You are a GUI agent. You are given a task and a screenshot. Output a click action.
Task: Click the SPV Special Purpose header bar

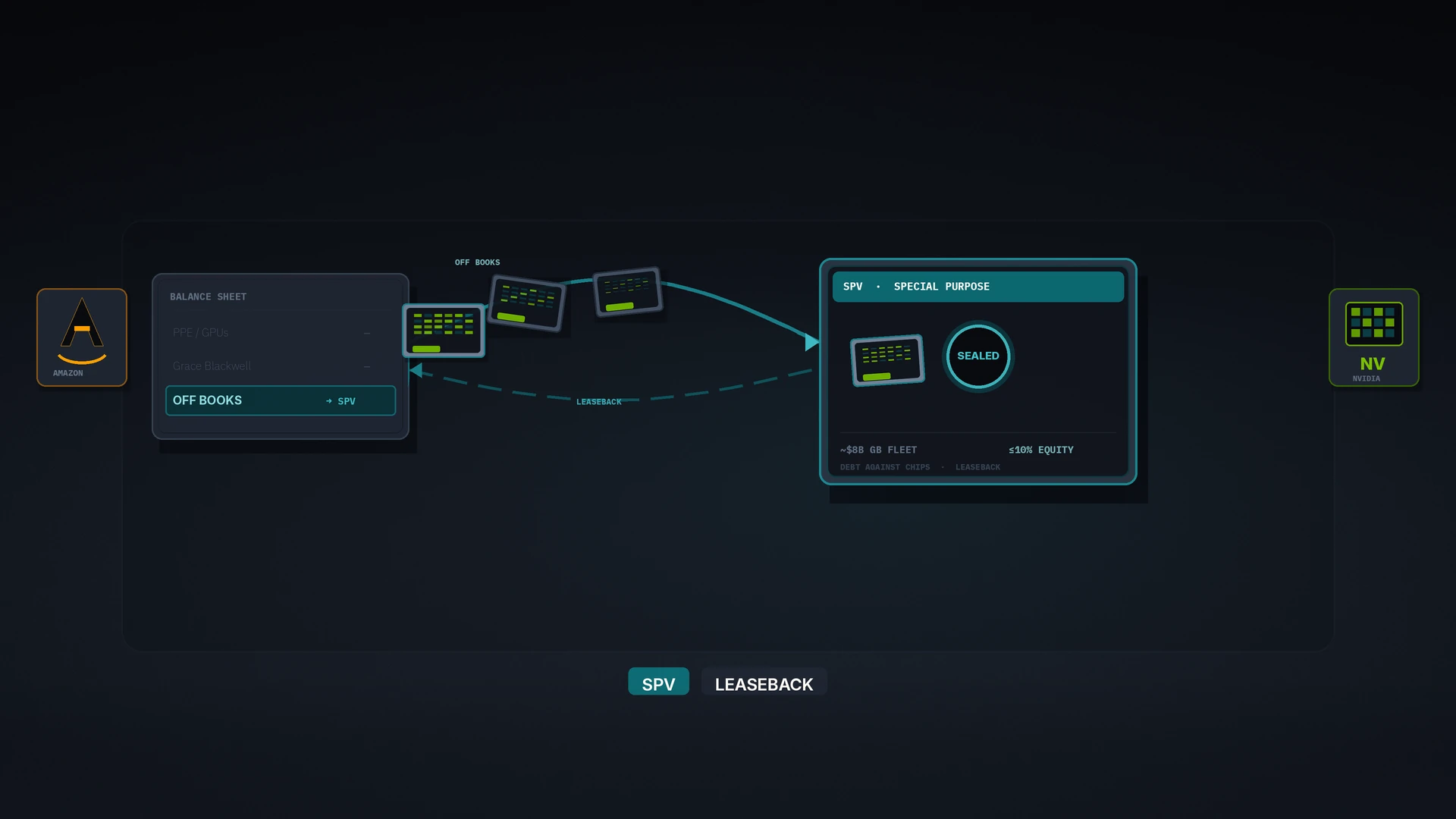pos(978,287)
